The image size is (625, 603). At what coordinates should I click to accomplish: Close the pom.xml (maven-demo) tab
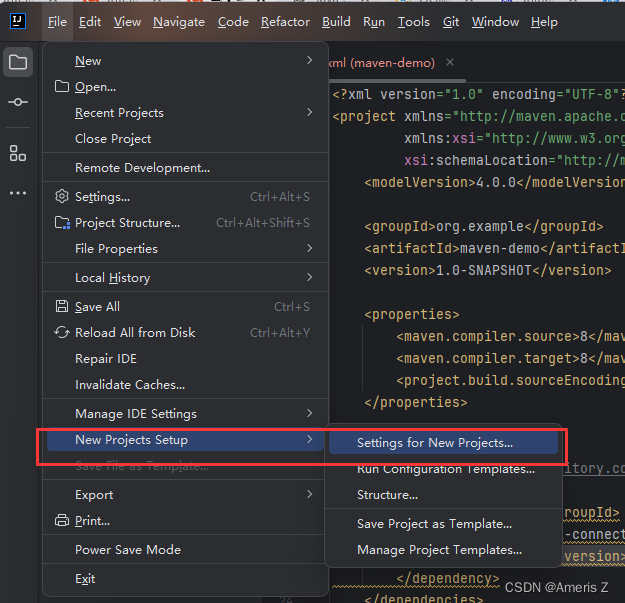[x=450, y=62]
